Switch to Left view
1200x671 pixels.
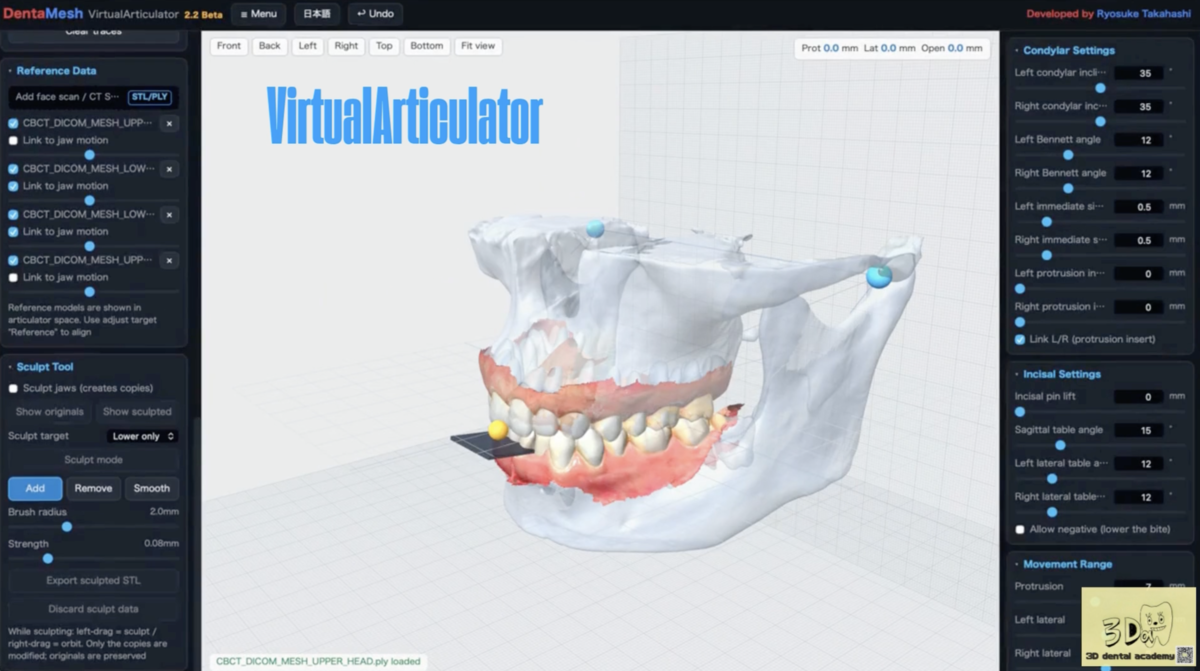308,46
